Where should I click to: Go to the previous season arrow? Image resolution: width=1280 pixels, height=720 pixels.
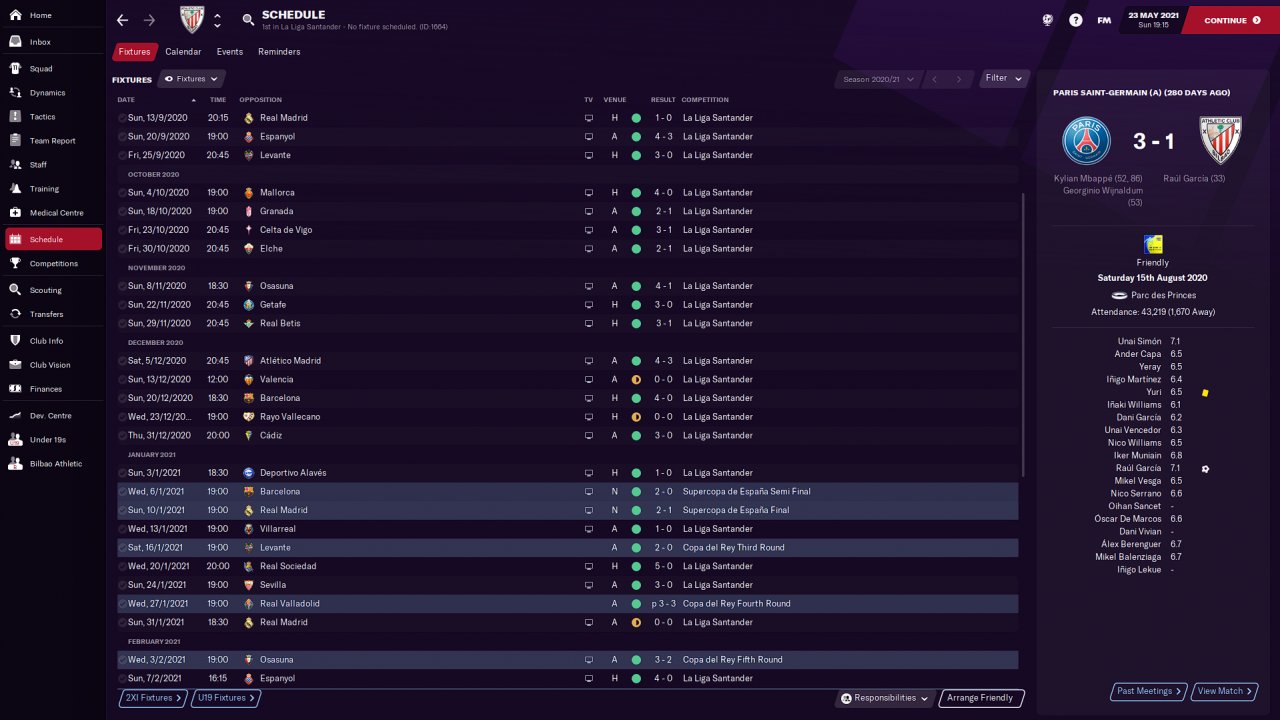pyautogui.click(x=933, y=79)
